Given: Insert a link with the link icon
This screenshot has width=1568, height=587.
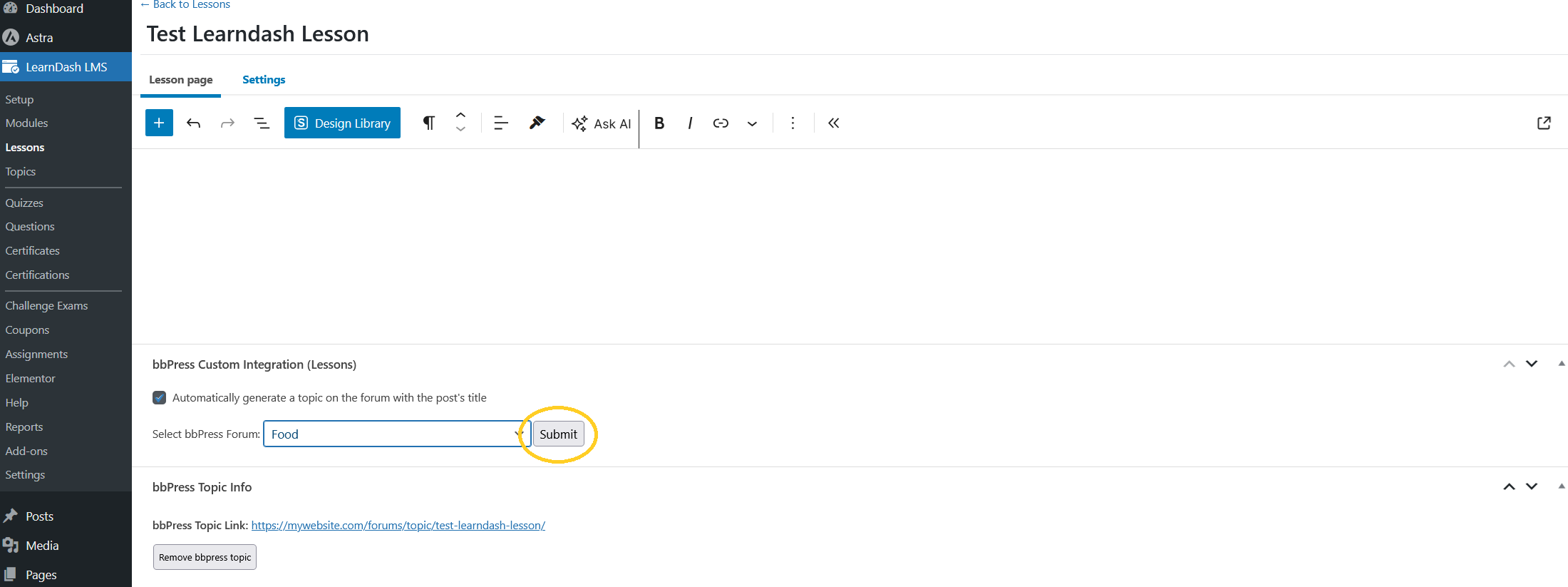Looking at the screenshot, I should point(721,123).
